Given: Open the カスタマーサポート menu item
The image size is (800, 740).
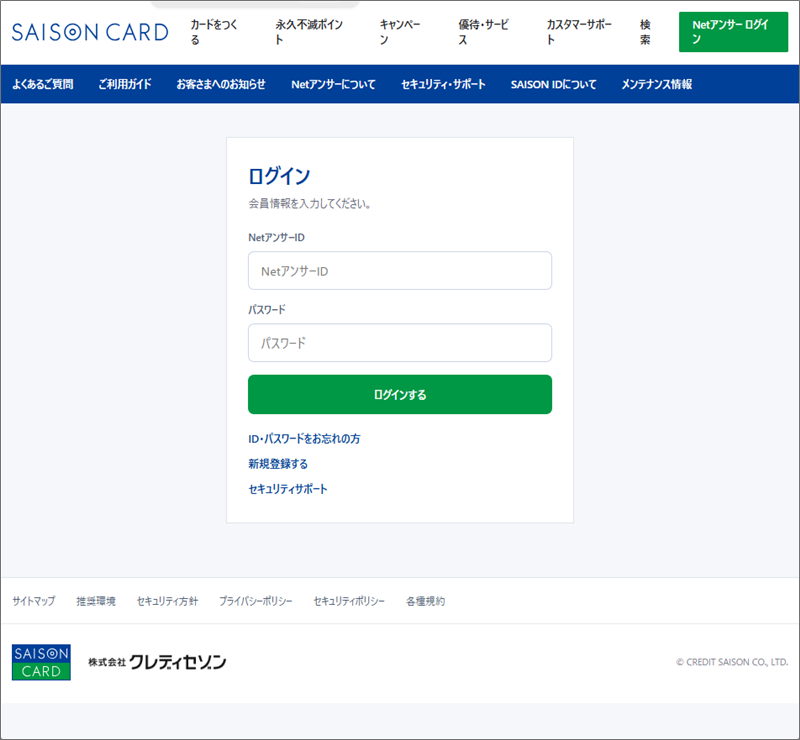Looking at the screenshot, I should (579, 32).
